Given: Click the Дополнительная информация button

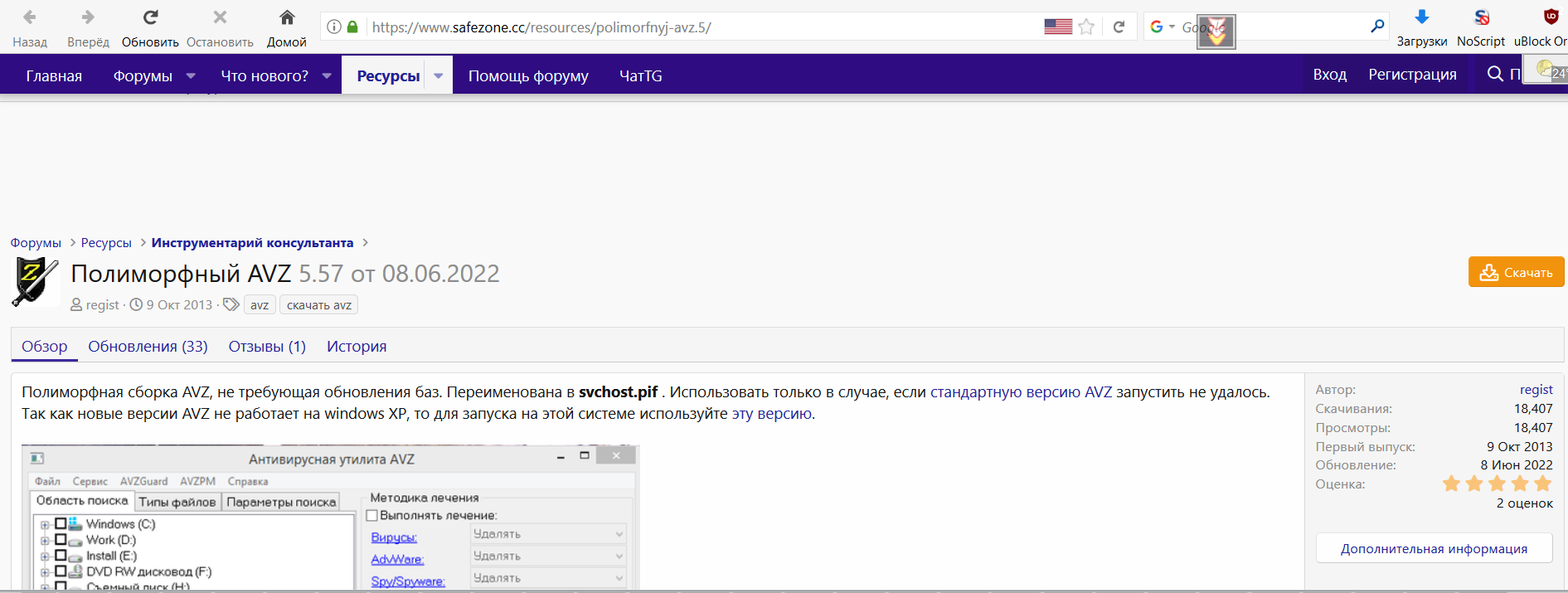Looking at the screenshot, I should click(x=1435, y=548).
